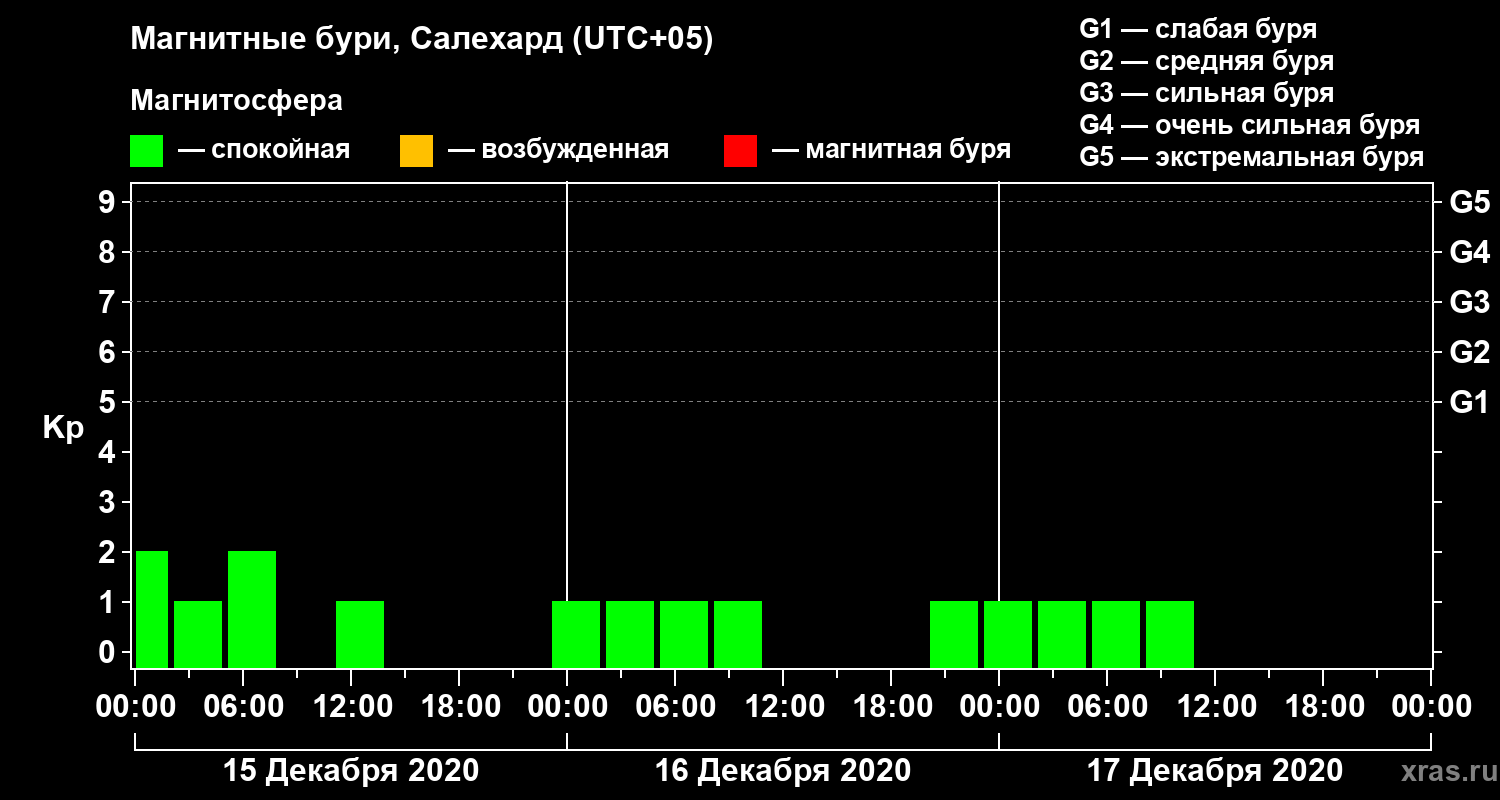Click the right-axis G2 storm level label
The image size is (1500, 800).
pos(1469,353)
